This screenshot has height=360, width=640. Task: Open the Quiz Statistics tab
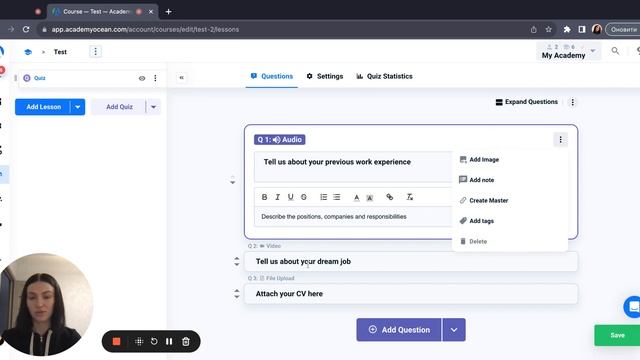click(x=384, y=76)
